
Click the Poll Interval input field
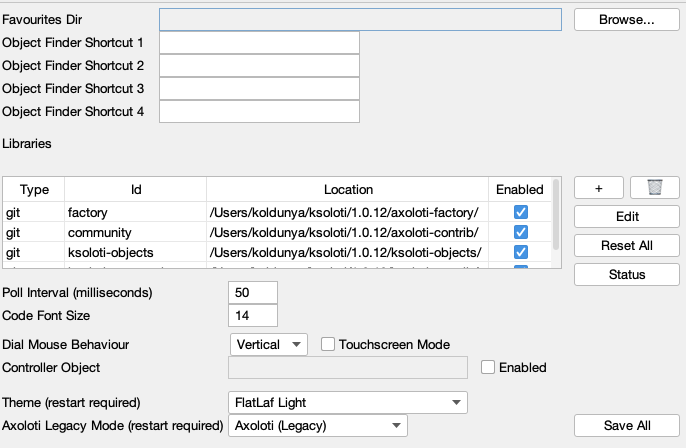[253, 292]
